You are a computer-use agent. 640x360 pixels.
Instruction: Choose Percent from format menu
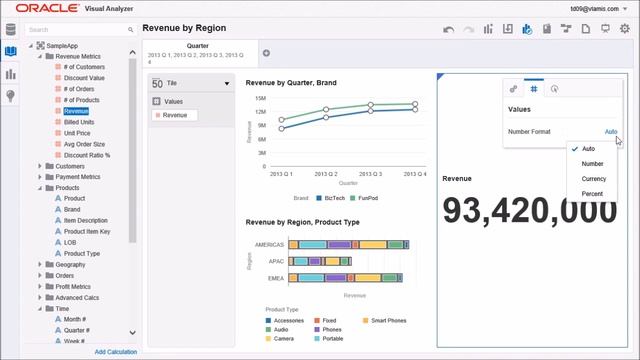click(x=592, y=194)
